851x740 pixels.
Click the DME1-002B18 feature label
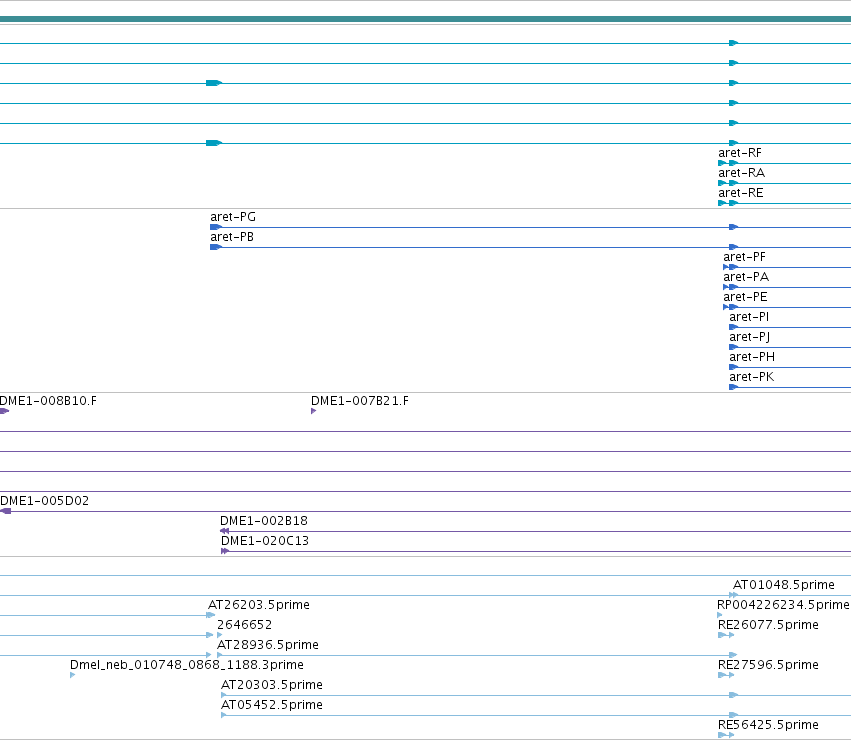point(264,521)
